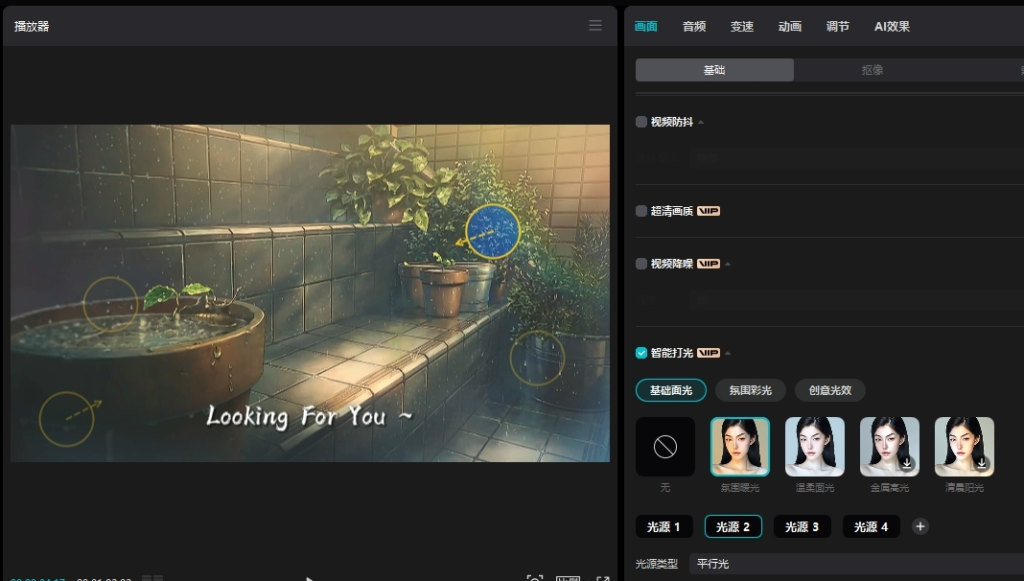Viewport: 1024px width, 581px height.
Task: Click the light circle above the water basin
Action: pos(111,303)
